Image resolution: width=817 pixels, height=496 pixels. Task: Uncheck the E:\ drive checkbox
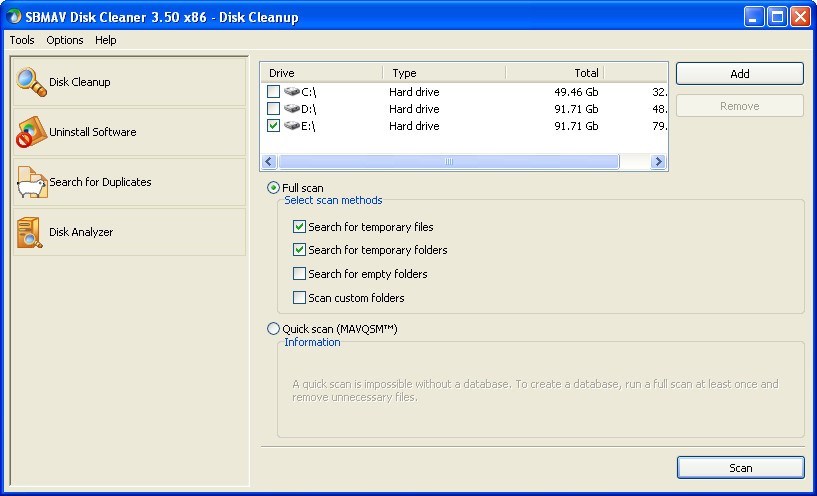273,126
